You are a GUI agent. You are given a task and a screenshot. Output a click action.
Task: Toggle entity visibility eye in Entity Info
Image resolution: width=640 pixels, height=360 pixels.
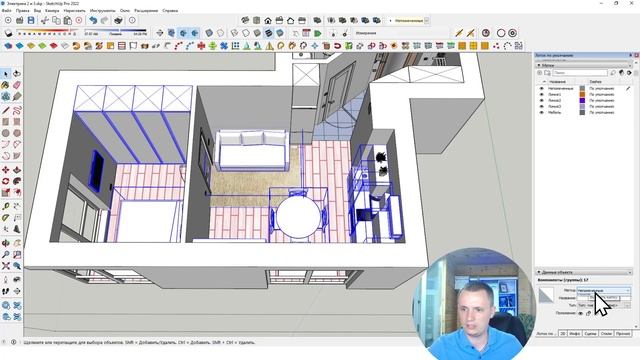[580, 313]
